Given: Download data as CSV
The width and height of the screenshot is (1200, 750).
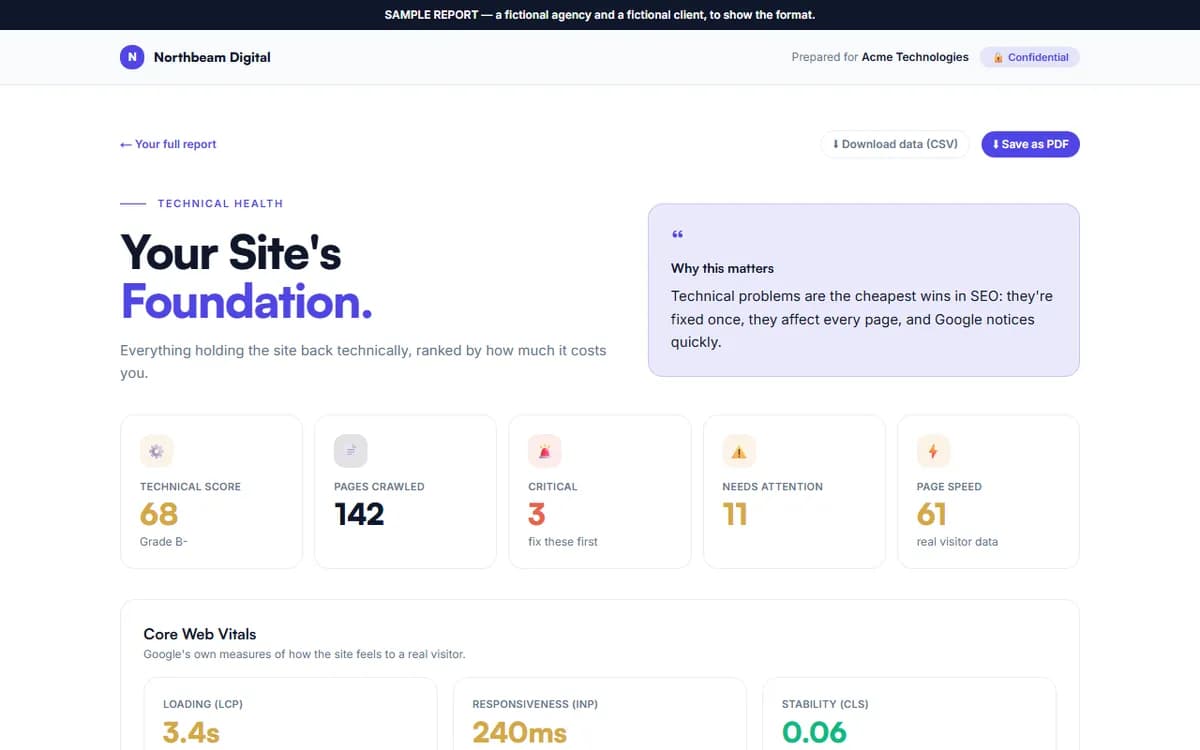Looking at the screenshot, I should (x=895, y=144).
